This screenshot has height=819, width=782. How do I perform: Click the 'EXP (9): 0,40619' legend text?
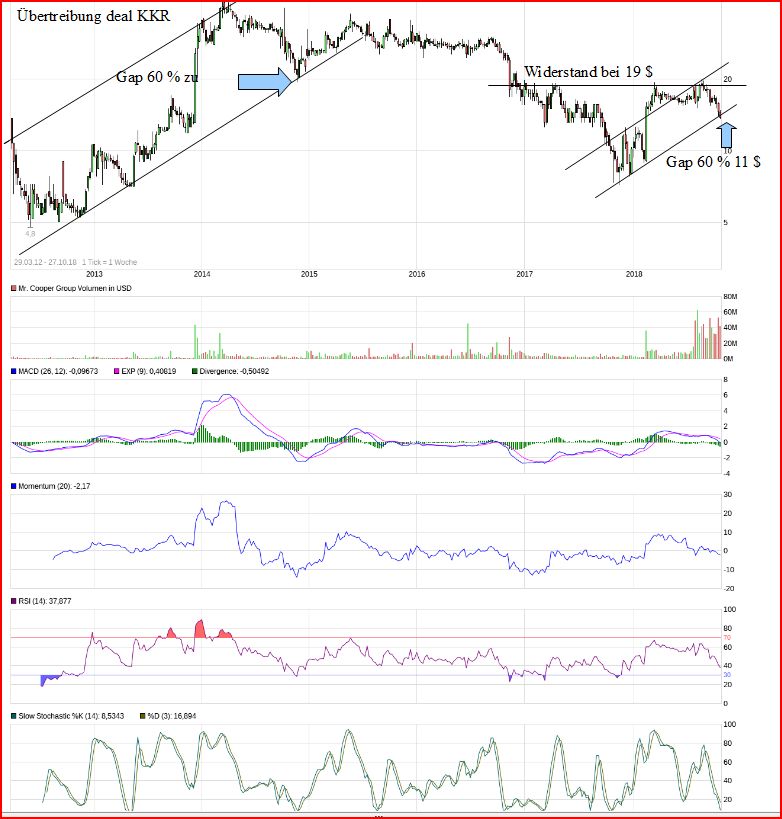coord(148,371)
